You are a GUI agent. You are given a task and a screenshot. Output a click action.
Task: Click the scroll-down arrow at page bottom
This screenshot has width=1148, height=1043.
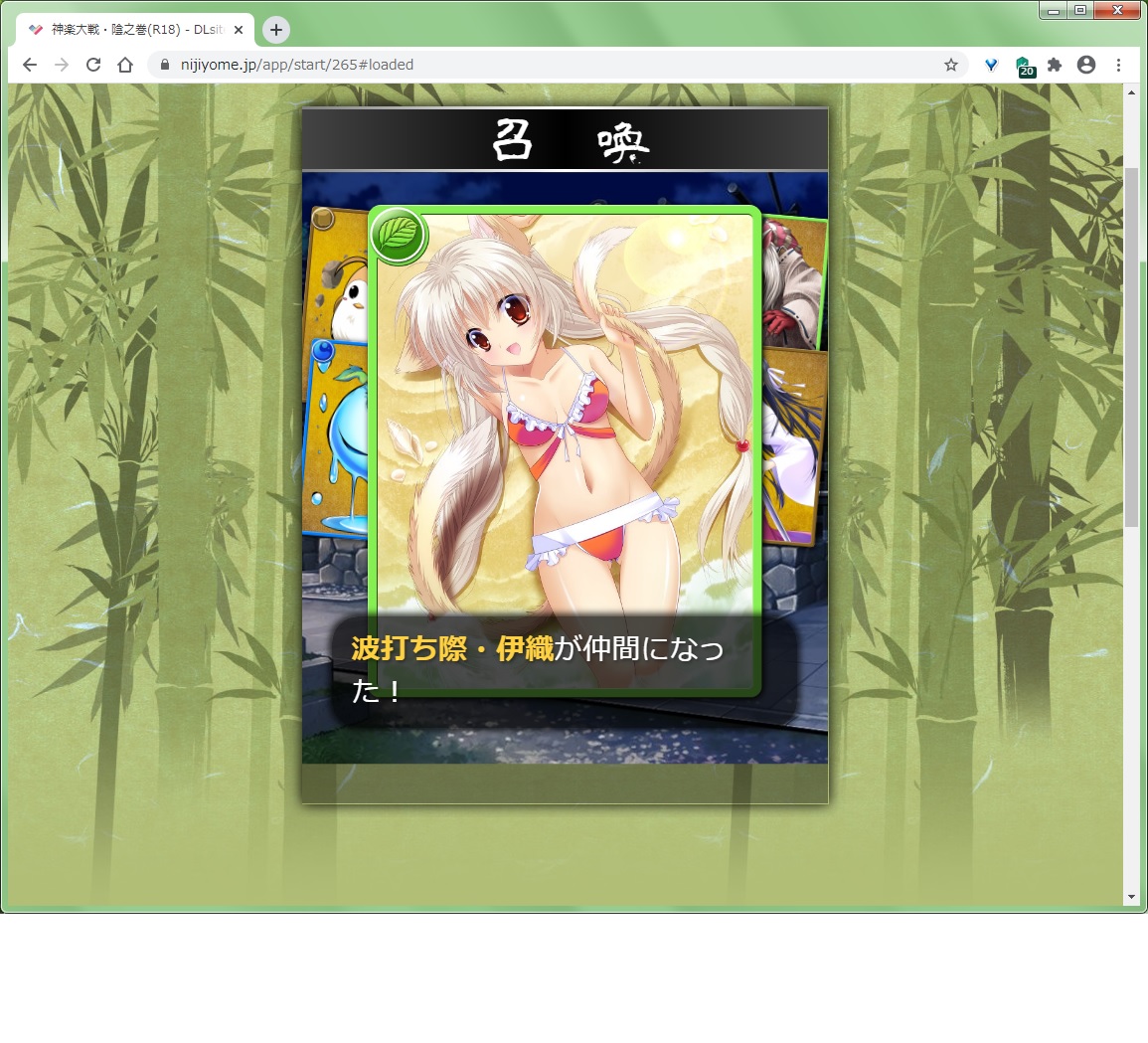tap(1131, 897)
